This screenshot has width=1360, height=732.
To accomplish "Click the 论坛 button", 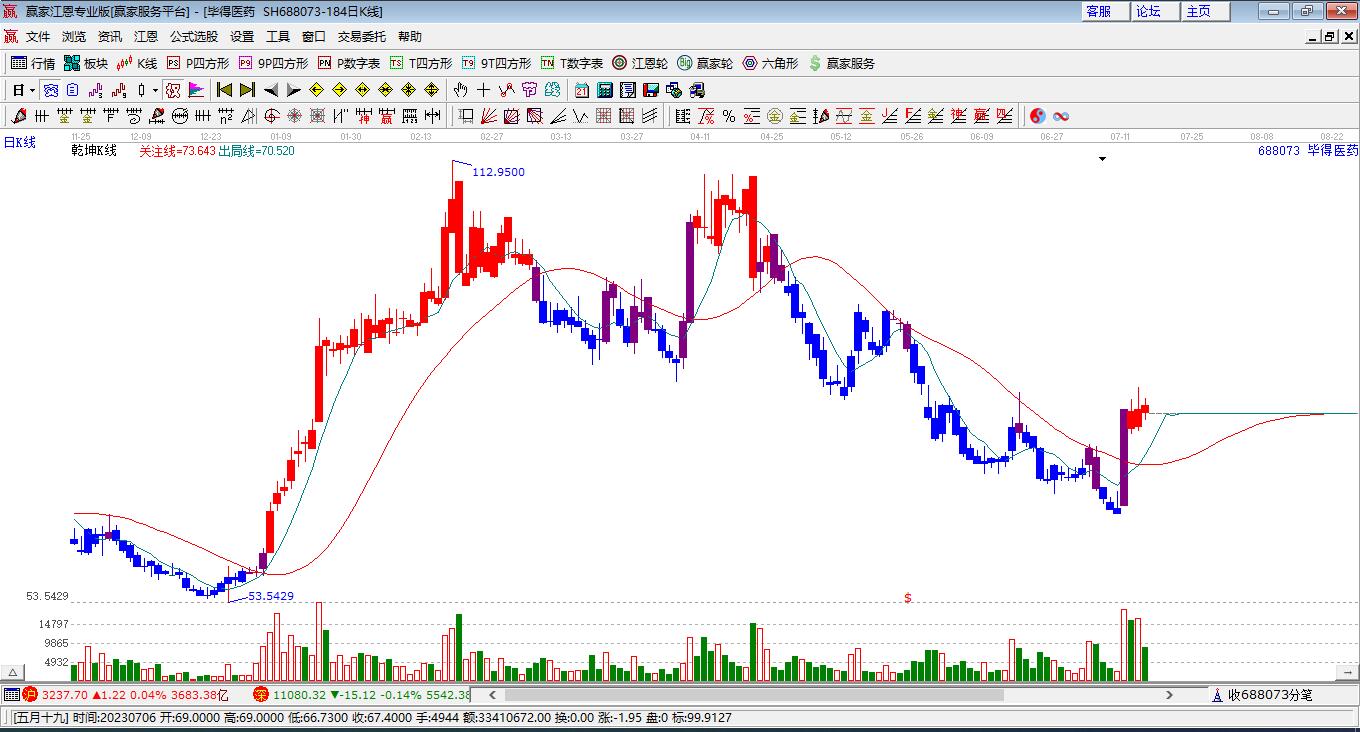I will tap(1155, 11).
